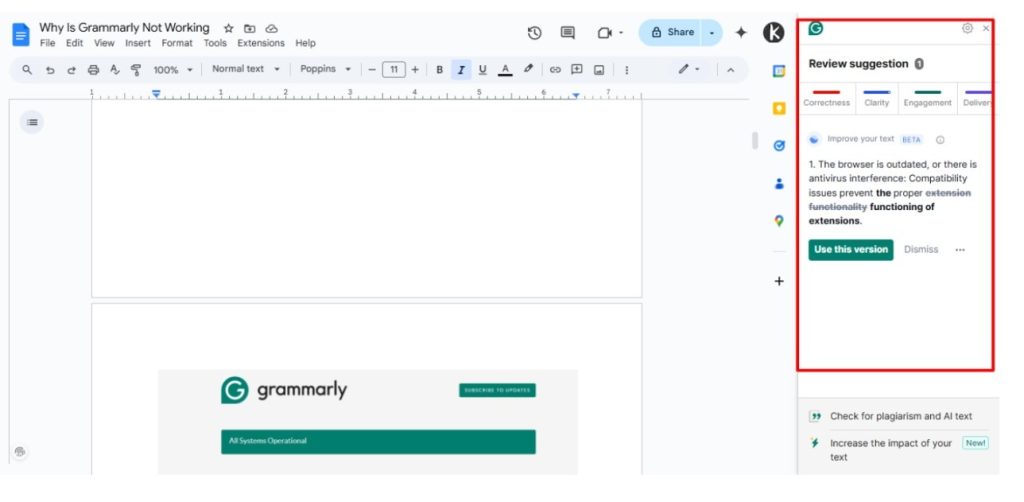Open the View menu

(104, 43)
